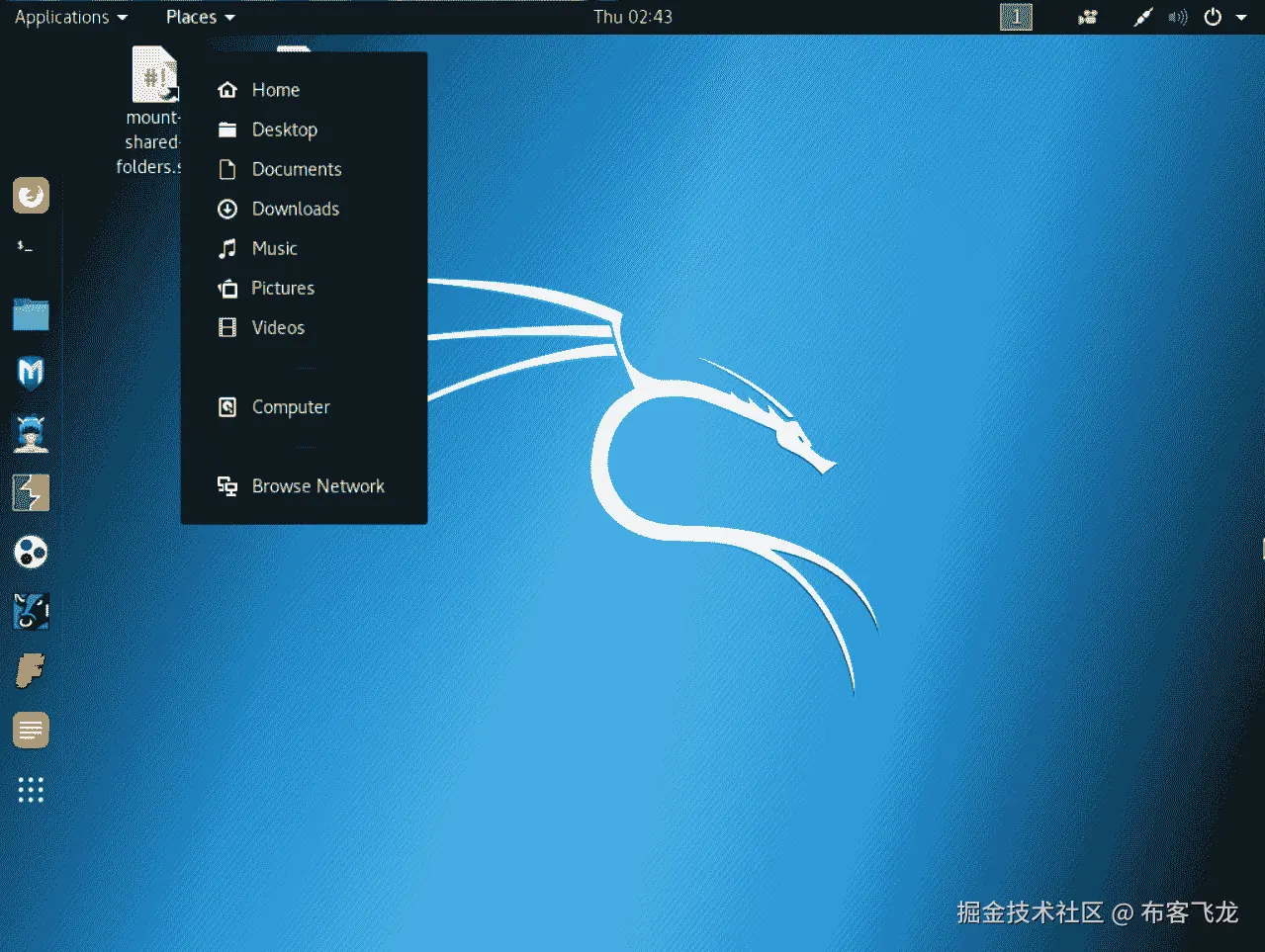Viewport: 1265px width, 952px height.
Task: Open Documents from Places menu
Action: [x=304, y=169]
